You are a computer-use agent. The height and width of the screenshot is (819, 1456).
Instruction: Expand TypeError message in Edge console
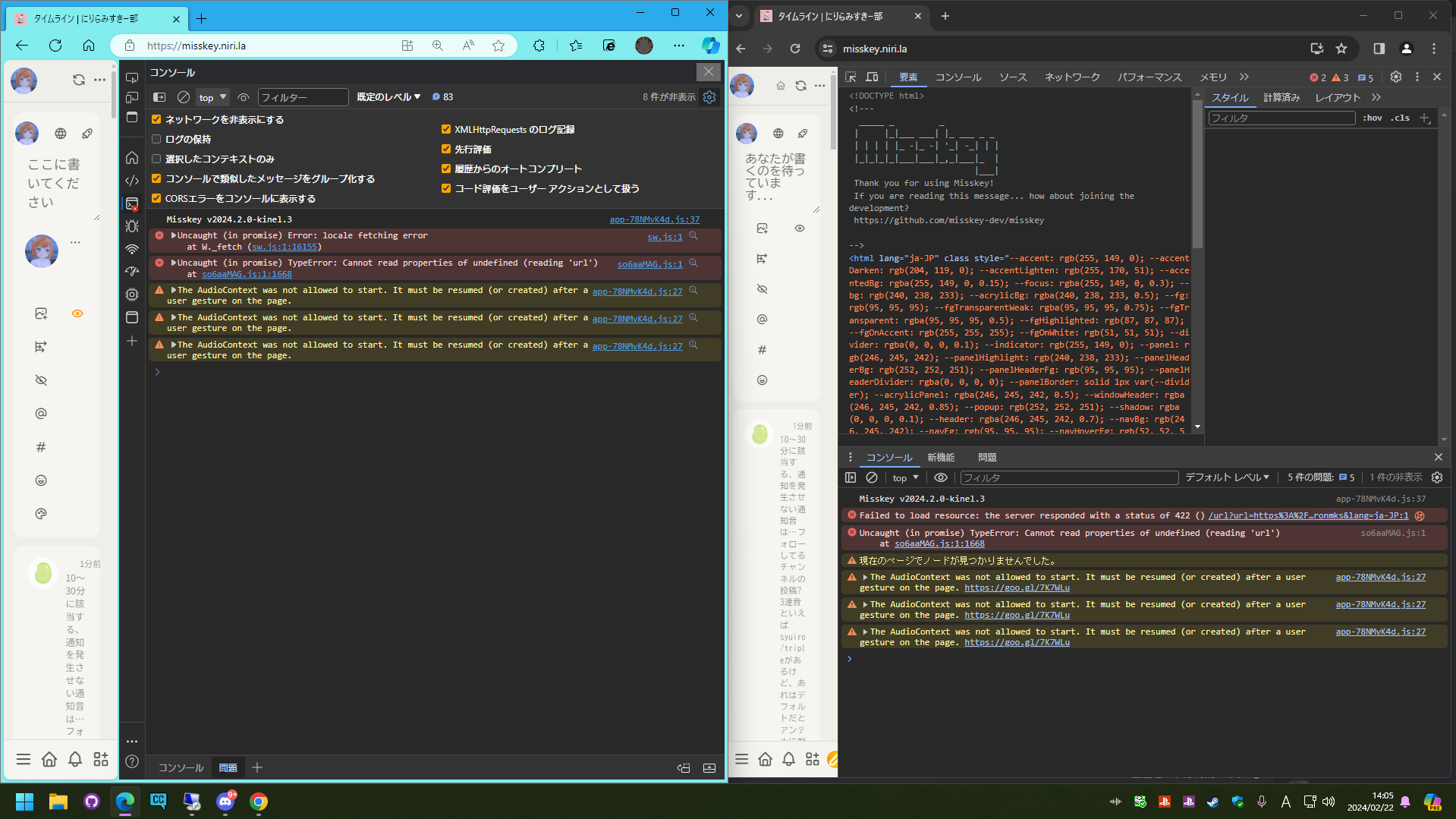(x=174, y=263)
